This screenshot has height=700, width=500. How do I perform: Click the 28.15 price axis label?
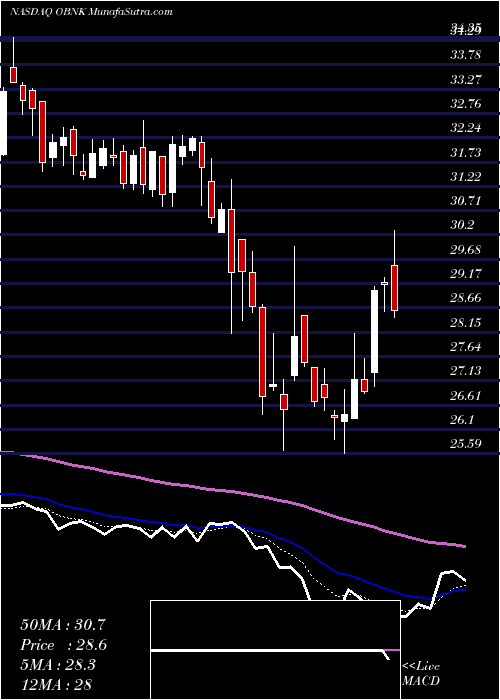tap(466, 322)
